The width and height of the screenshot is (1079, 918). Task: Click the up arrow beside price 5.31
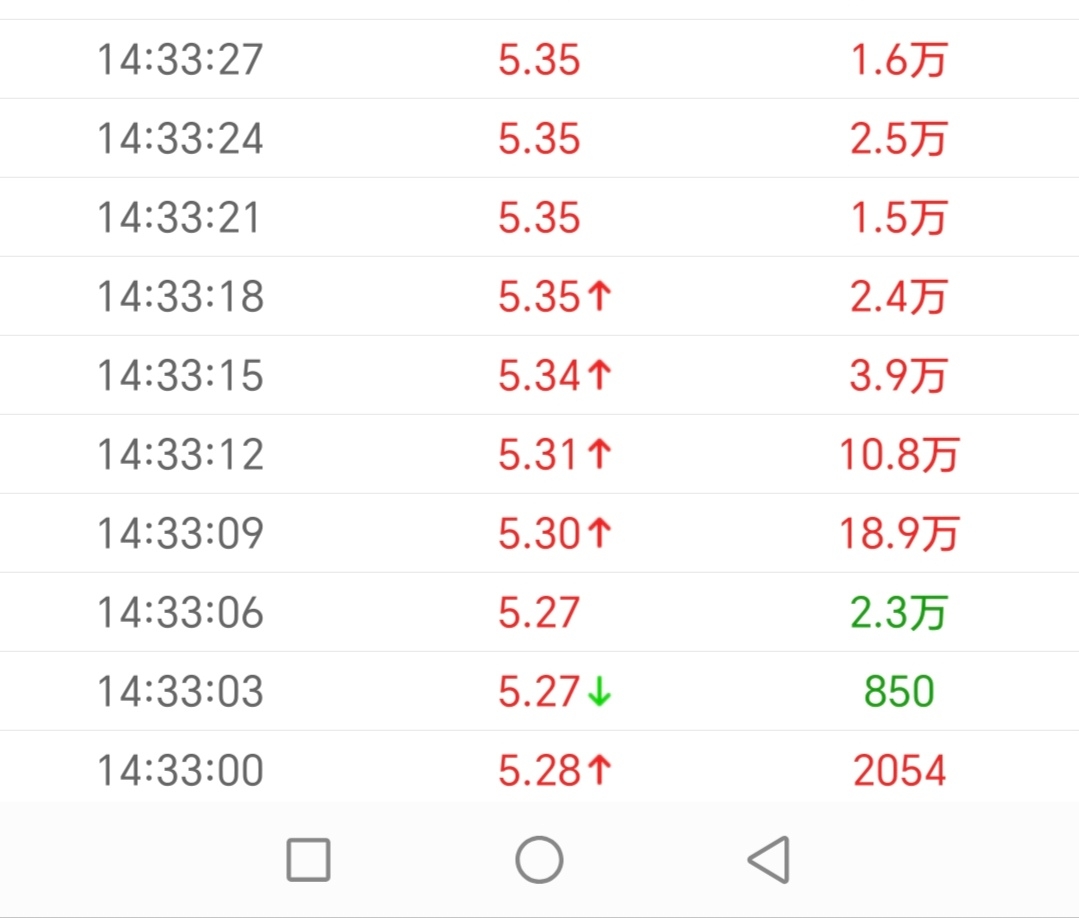tap(599, 454)
